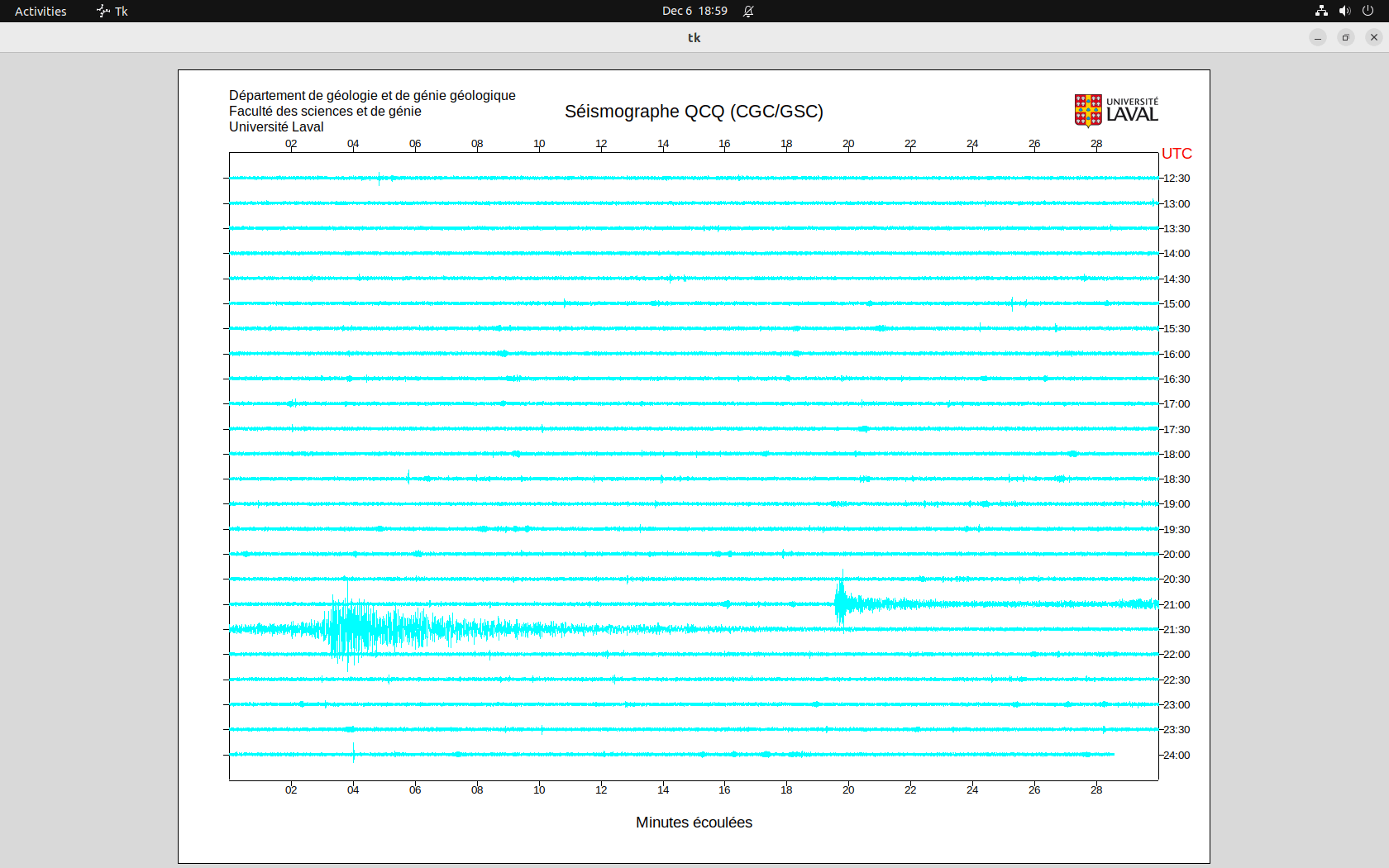
Task: Open the Activities overview
Action: (41, 11)
